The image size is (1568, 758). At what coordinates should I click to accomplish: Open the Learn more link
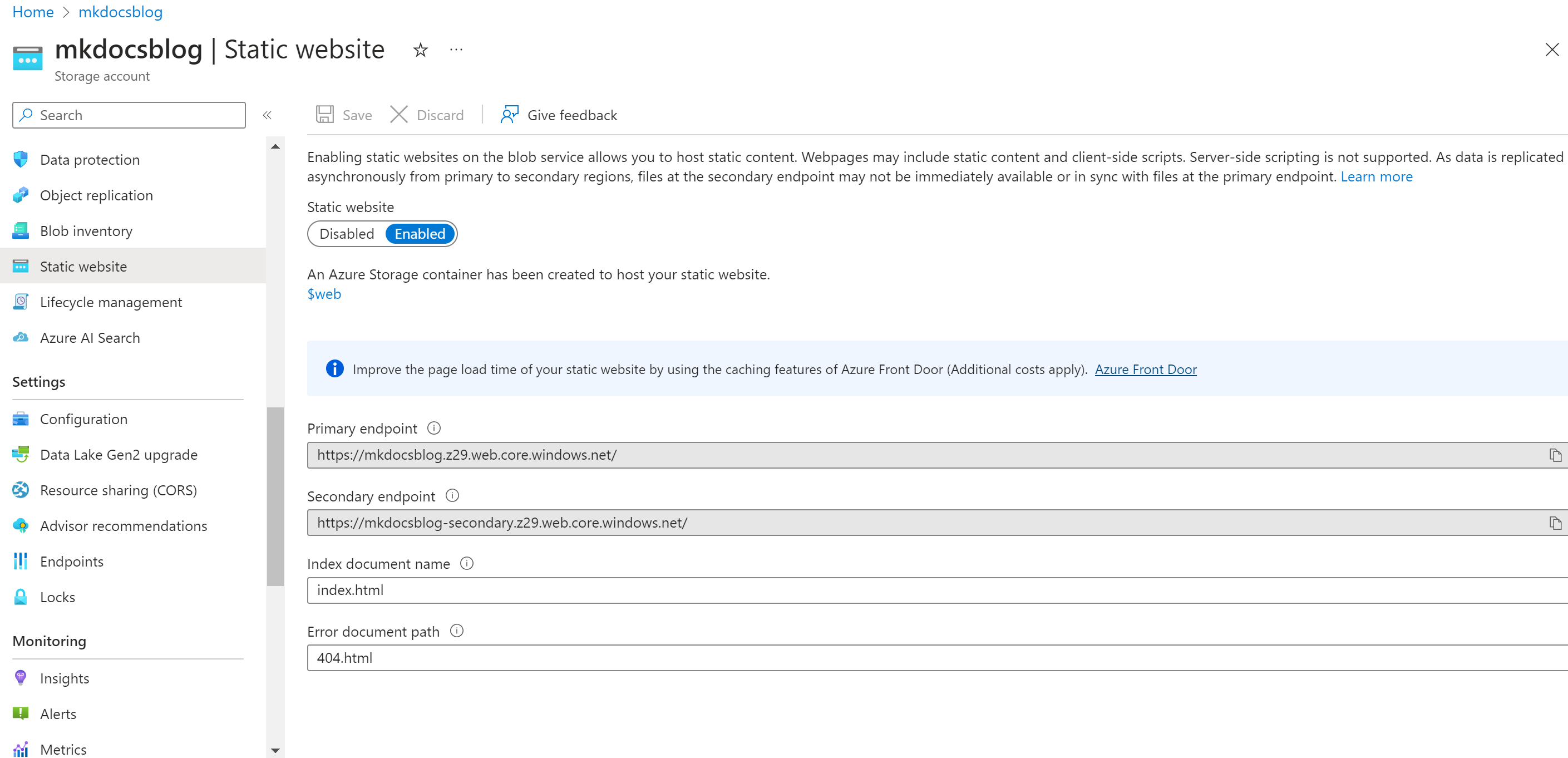pos(1376,176)
